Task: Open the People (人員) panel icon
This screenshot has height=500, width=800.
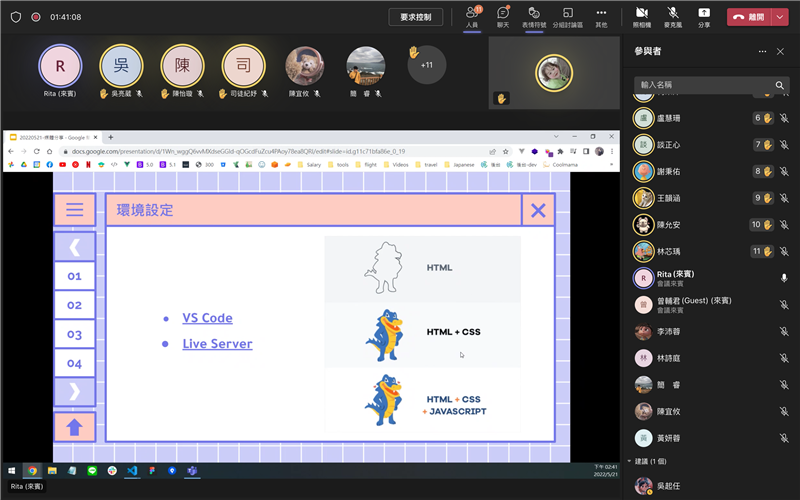Action: tap(472, 16)
